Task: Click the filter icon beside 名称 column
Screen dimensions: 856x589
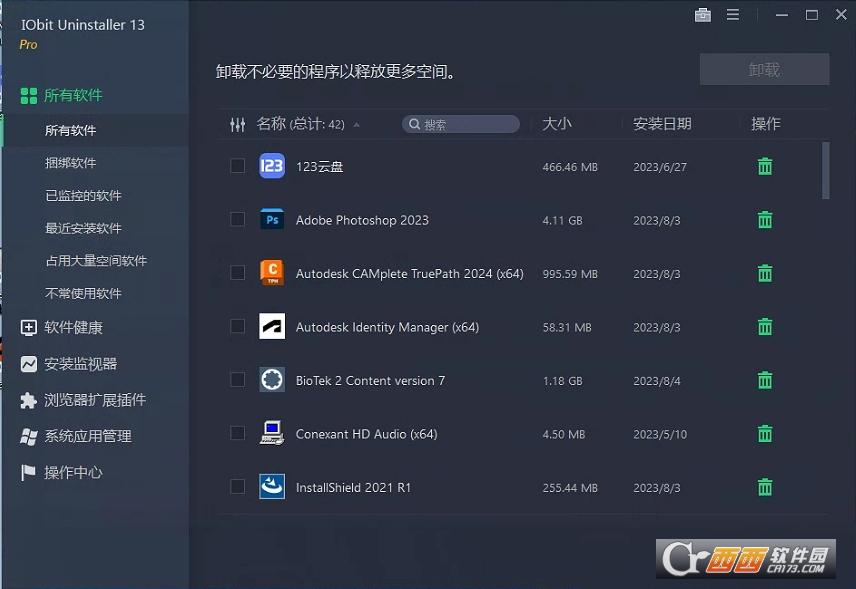Action: pyautogui.click(x=237, y=124)
